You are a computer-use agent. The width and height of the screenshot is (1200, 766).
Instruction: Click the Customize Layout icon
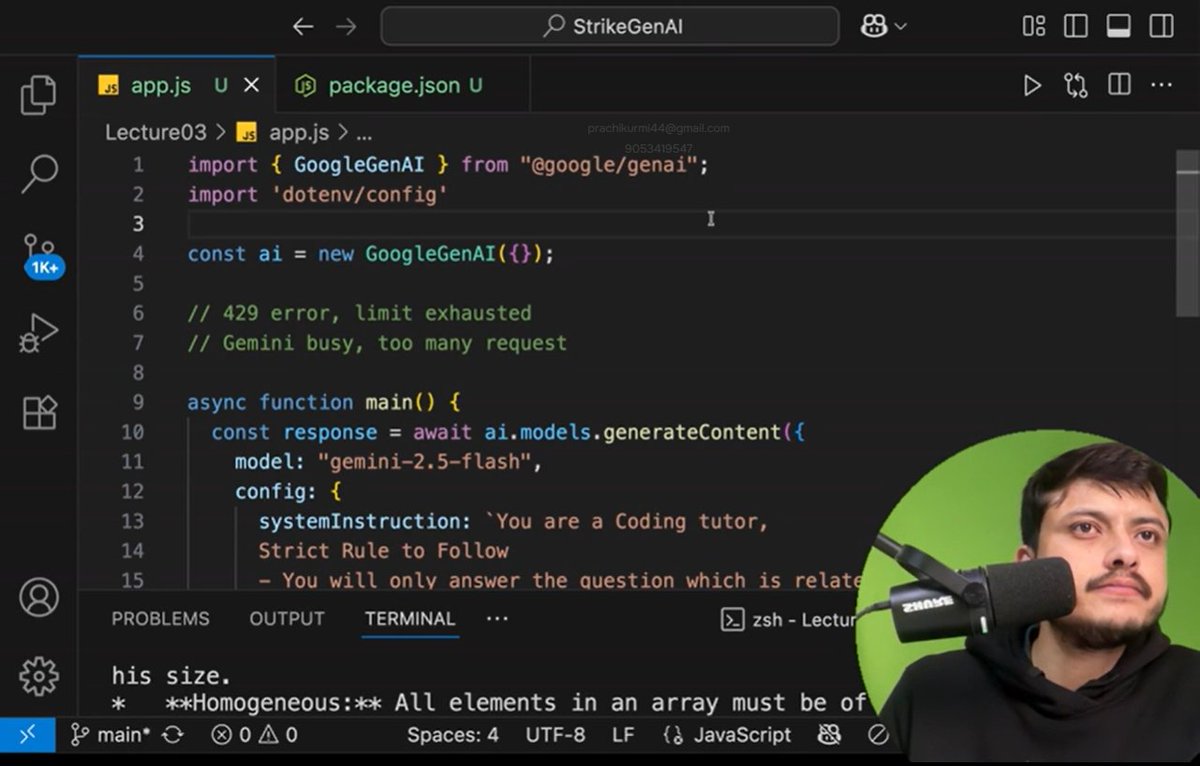tap(1034, 27)
